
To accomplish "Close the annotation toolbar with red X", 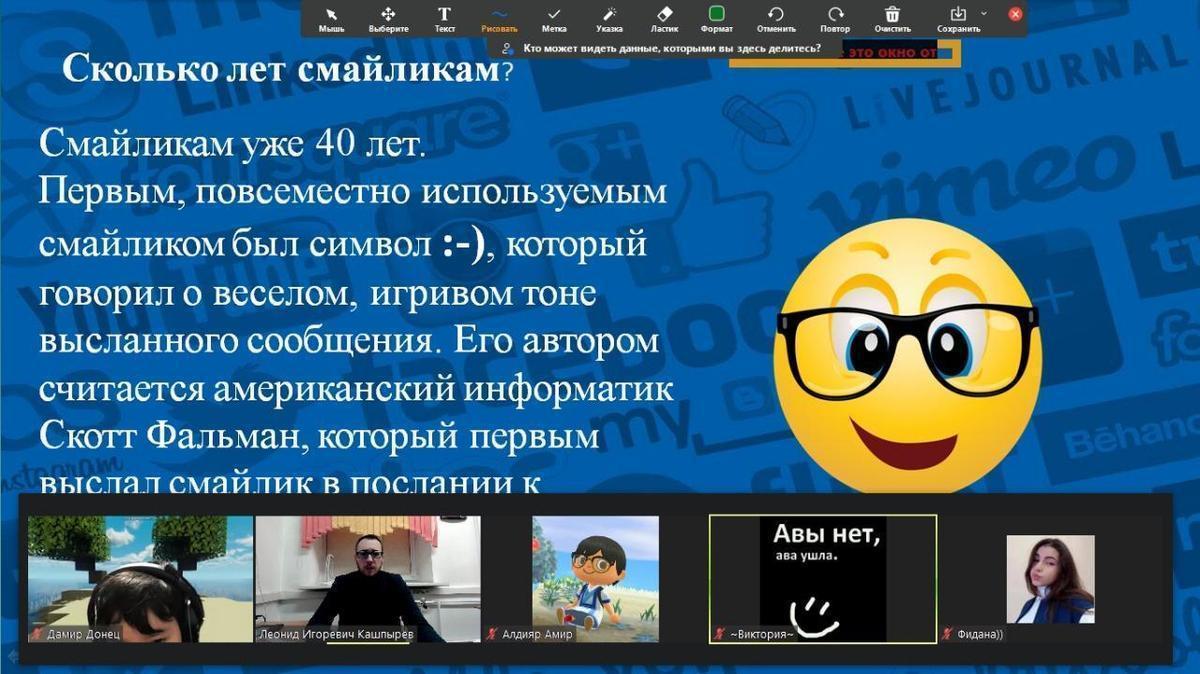I will tap(1016, 14).
